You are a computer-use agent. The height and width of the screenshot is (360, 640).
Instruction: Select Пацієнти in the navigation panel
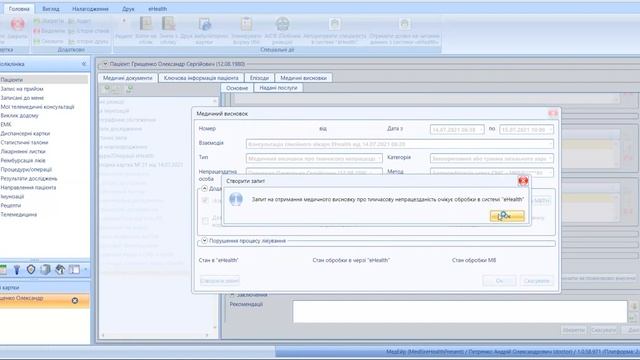tap(44, 80)
